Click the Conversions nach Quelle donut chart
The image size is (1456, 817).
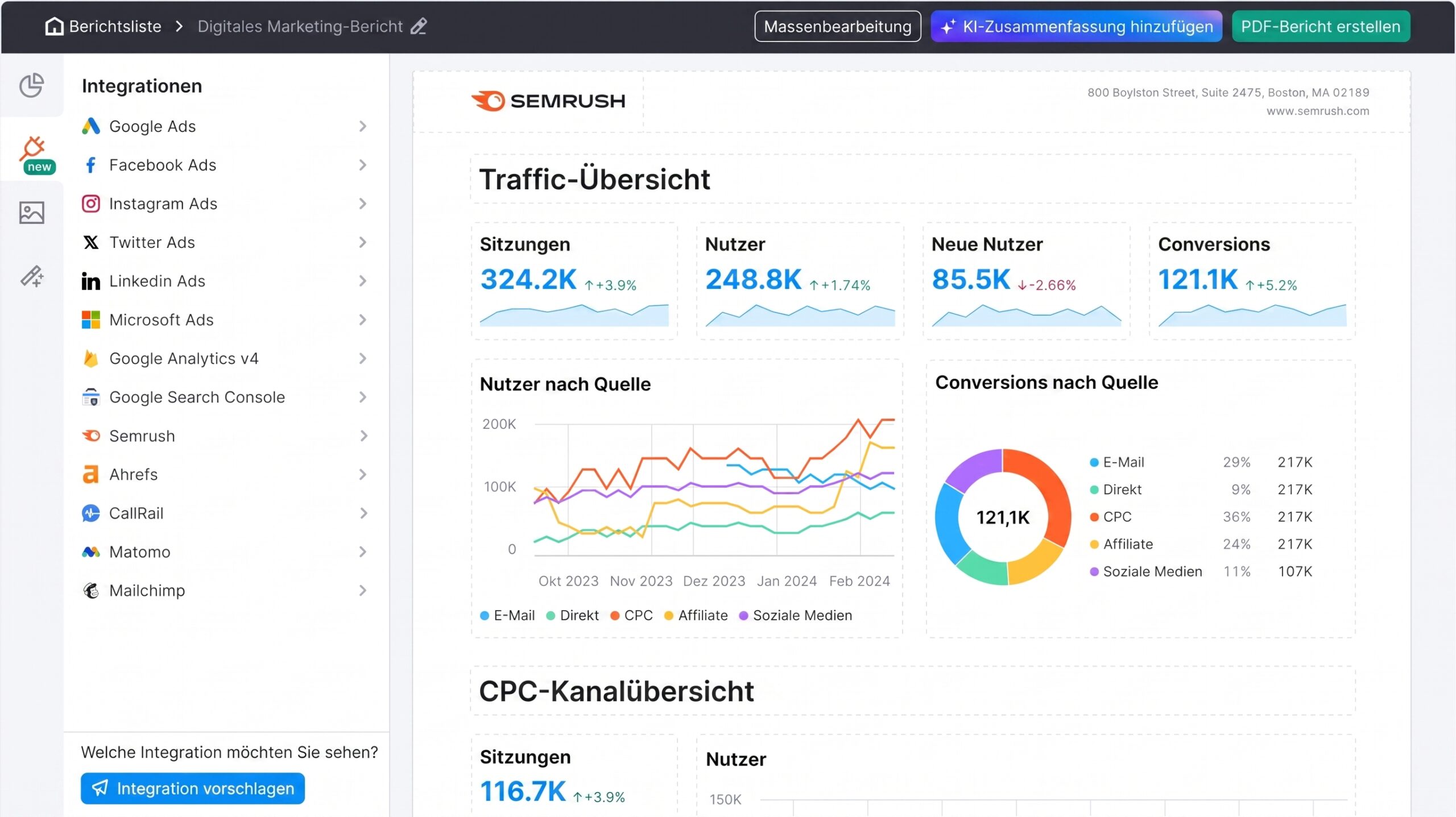1003,517
